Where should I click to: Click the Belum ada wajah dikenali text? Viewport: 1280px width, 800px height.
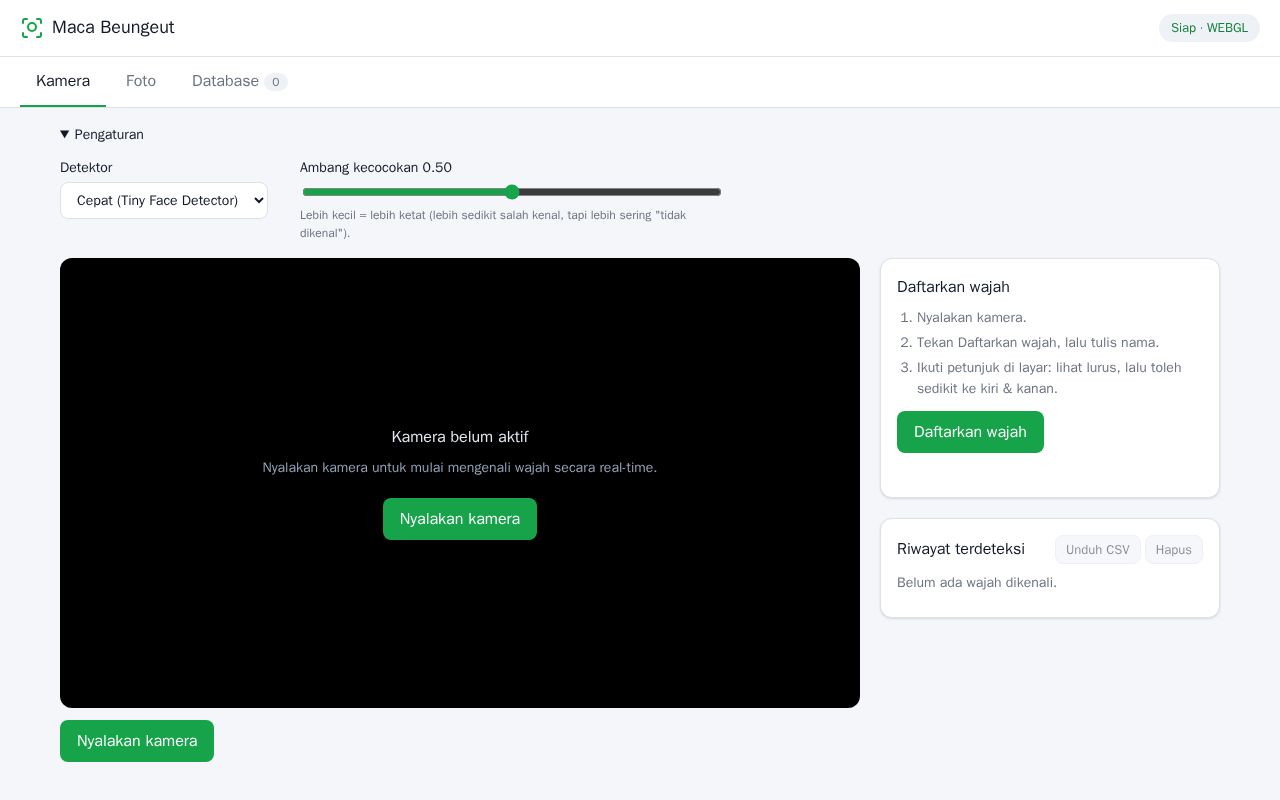click(977, 583)
